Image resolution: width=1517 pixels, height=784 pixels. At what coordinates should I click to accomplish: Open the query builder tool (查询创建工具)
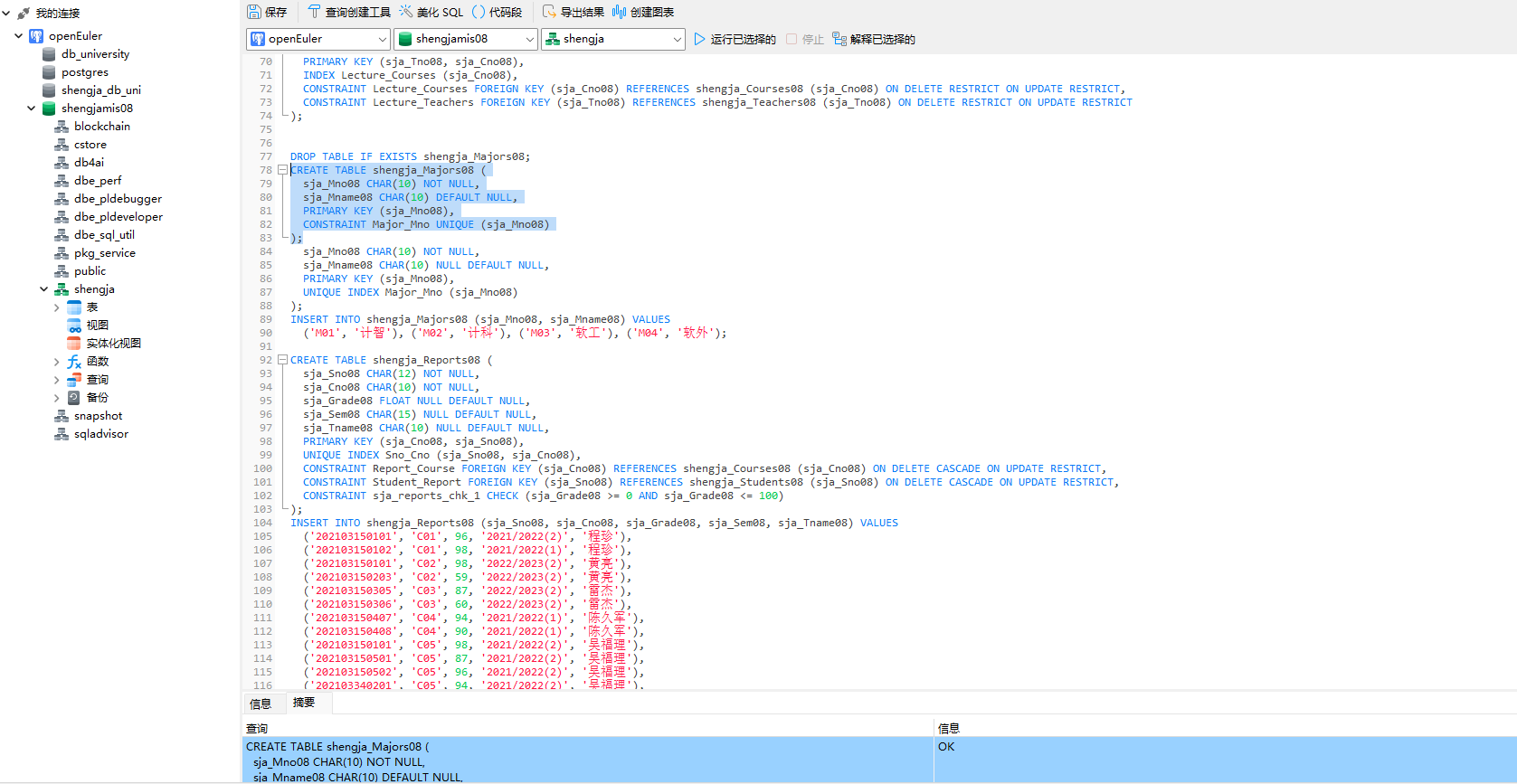[x=349, y=12]
